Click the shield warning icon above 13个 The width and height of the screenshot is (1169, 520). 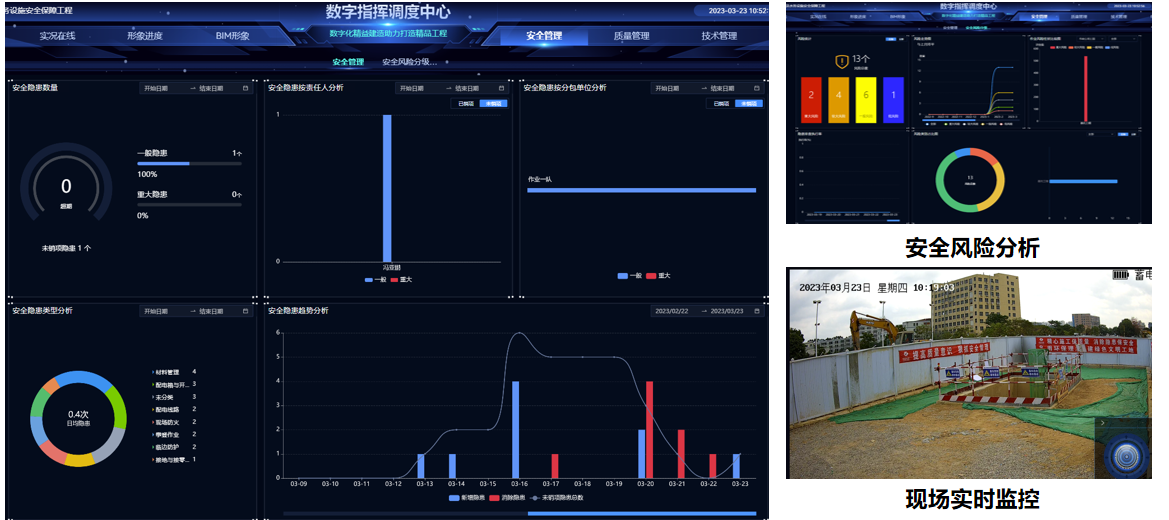pyautogui.click(x=842, y=62)
